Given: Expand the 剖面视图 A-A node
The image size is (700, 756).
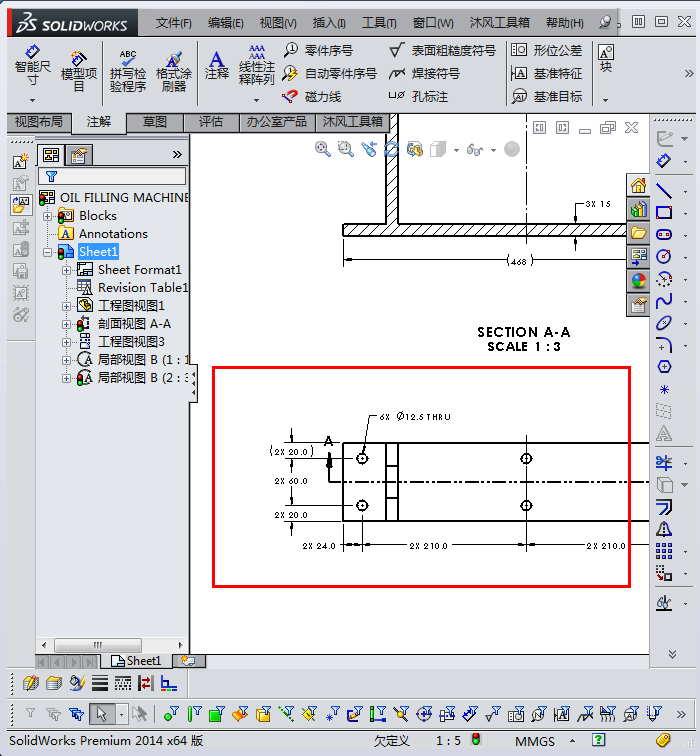Looking at the screenshot, I should pyautogui.click(x=67, y=324).
